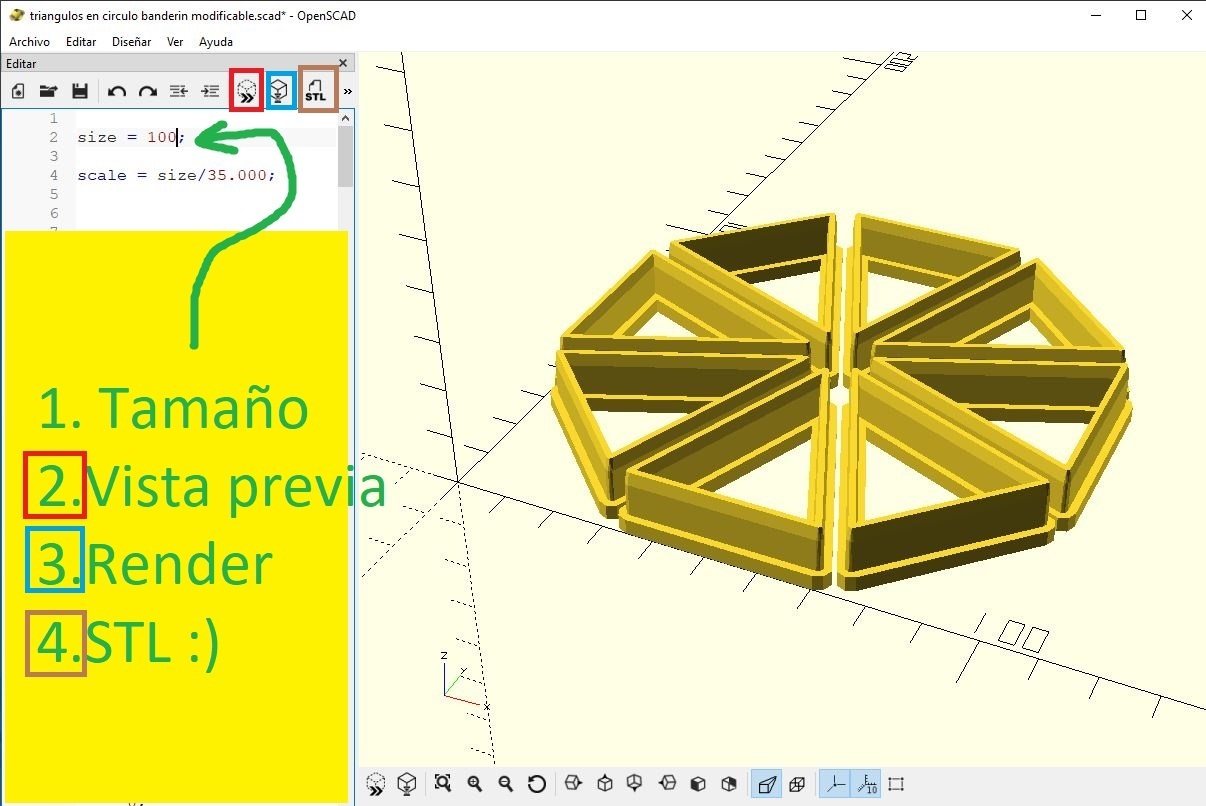Toggle Show Scale Markers
This screenshot has width=1206, height=806.
(867, 784)
